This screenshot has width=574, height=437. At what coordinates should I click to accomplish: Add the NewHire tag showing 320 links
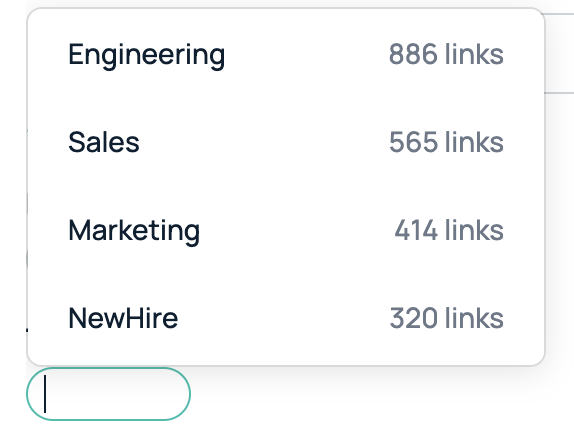286,318
